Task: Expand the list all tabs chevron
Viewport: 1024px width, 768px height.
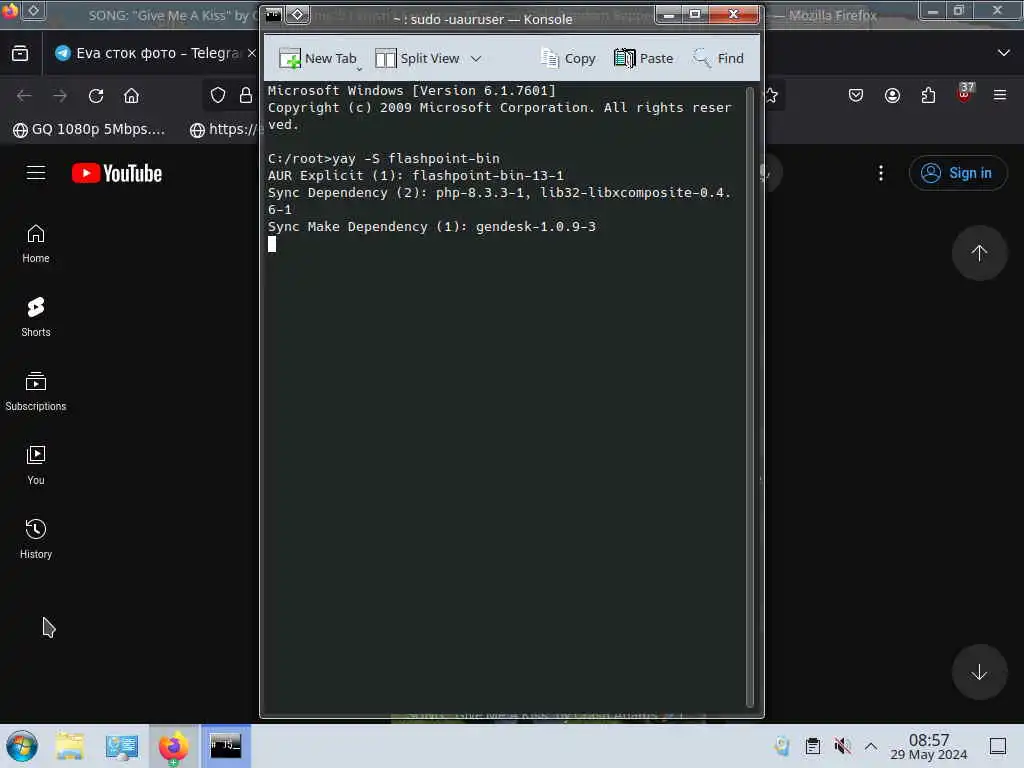Action: click(1004, 53)
